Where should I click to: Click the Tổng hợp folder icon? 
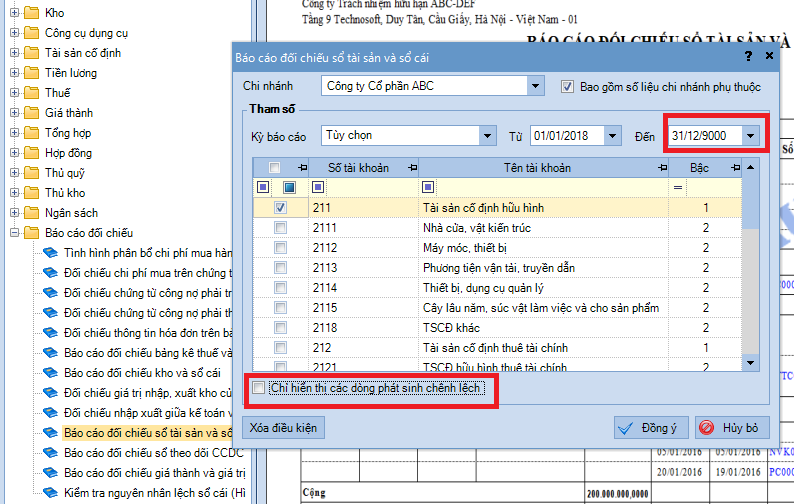coord(31,133)
